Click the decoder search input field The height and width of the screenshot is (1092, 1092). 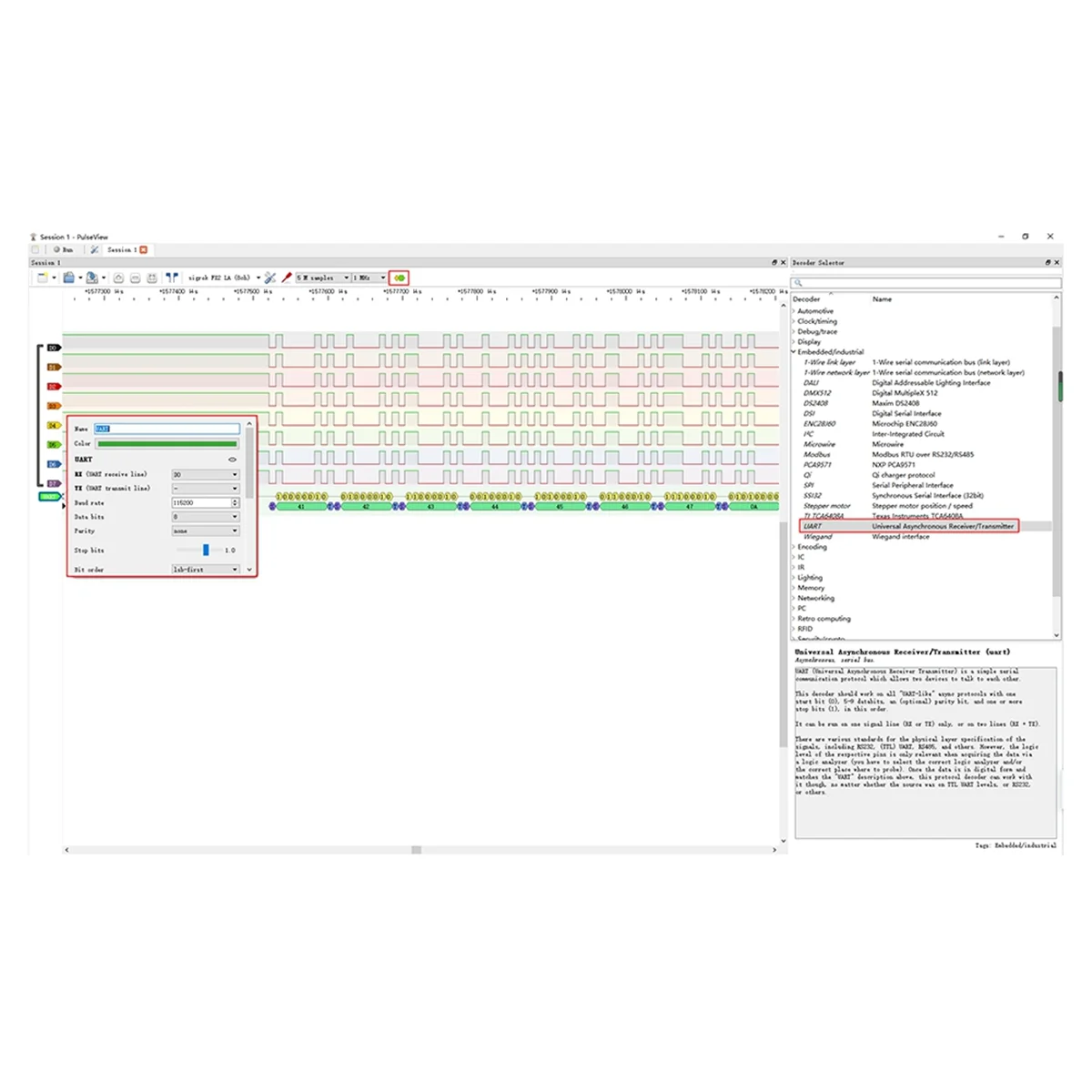pos(924,283)
